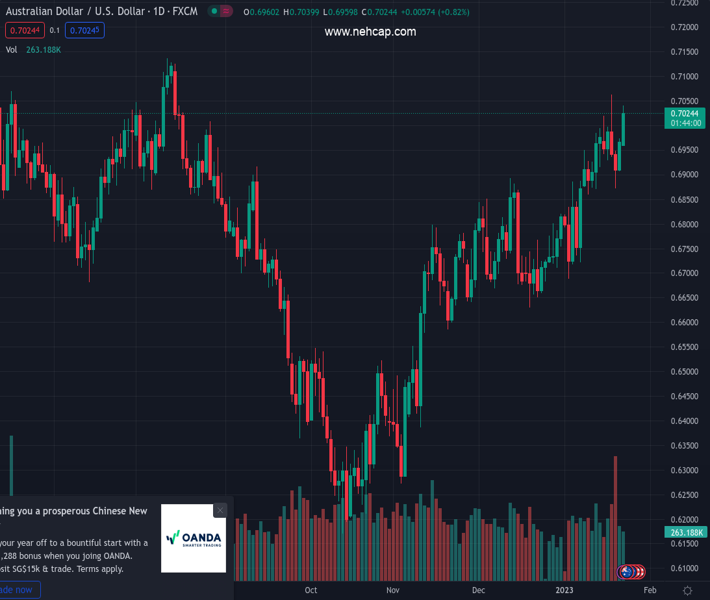Select the Dec label on time axis
Screen dimensions: 710x600
point(479,591)
